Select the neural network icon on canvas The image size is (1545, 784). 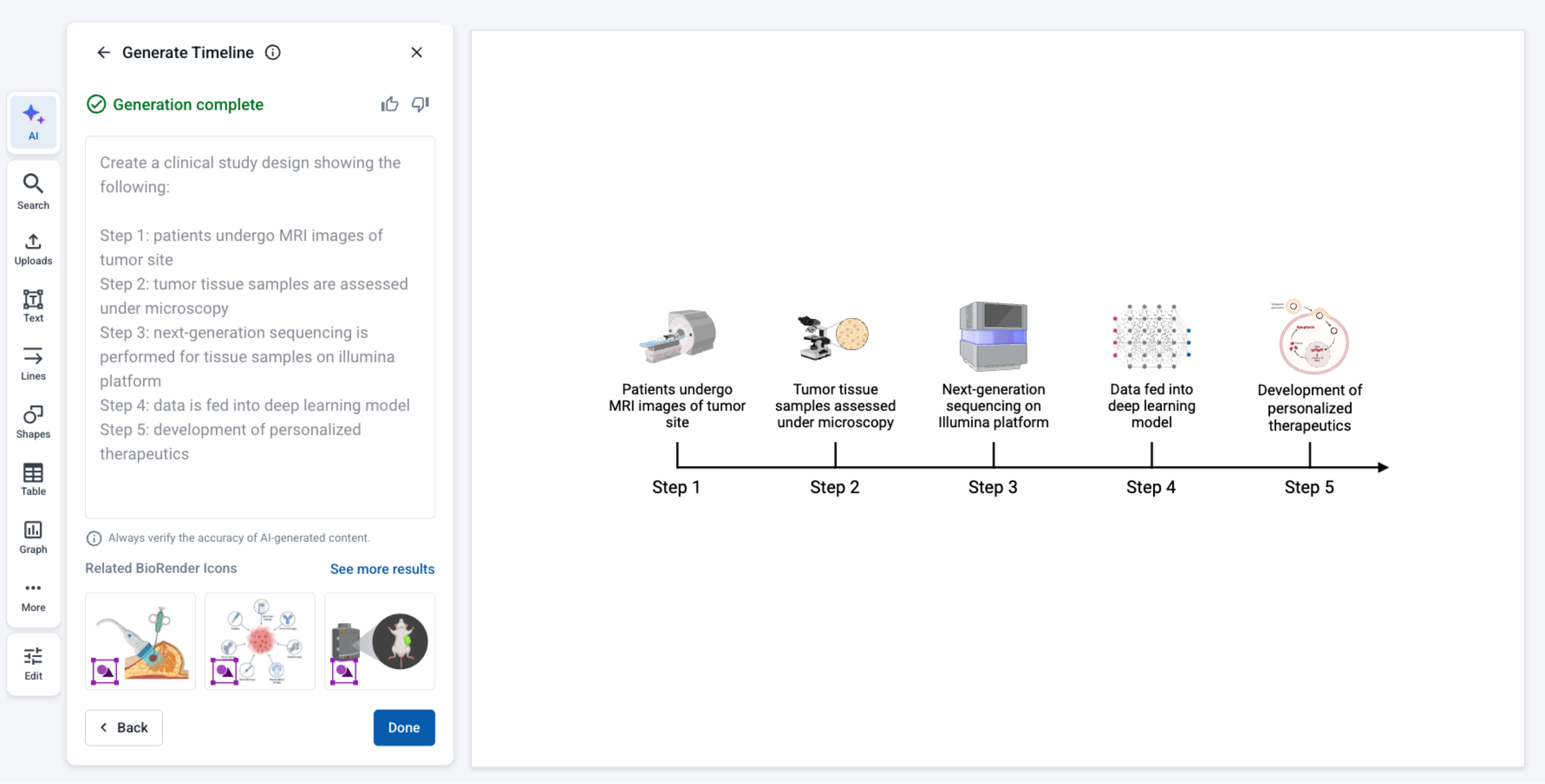1152,336
